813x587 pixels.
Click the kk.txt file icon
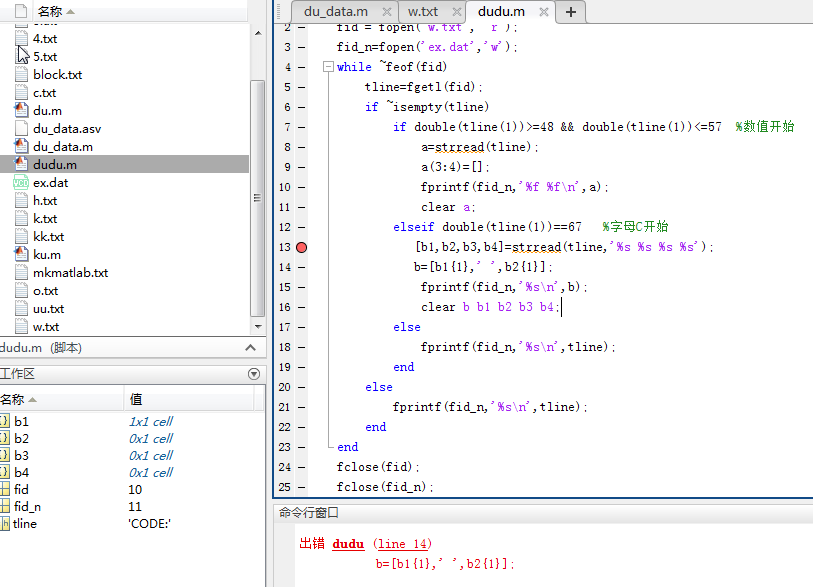(21, 236)
